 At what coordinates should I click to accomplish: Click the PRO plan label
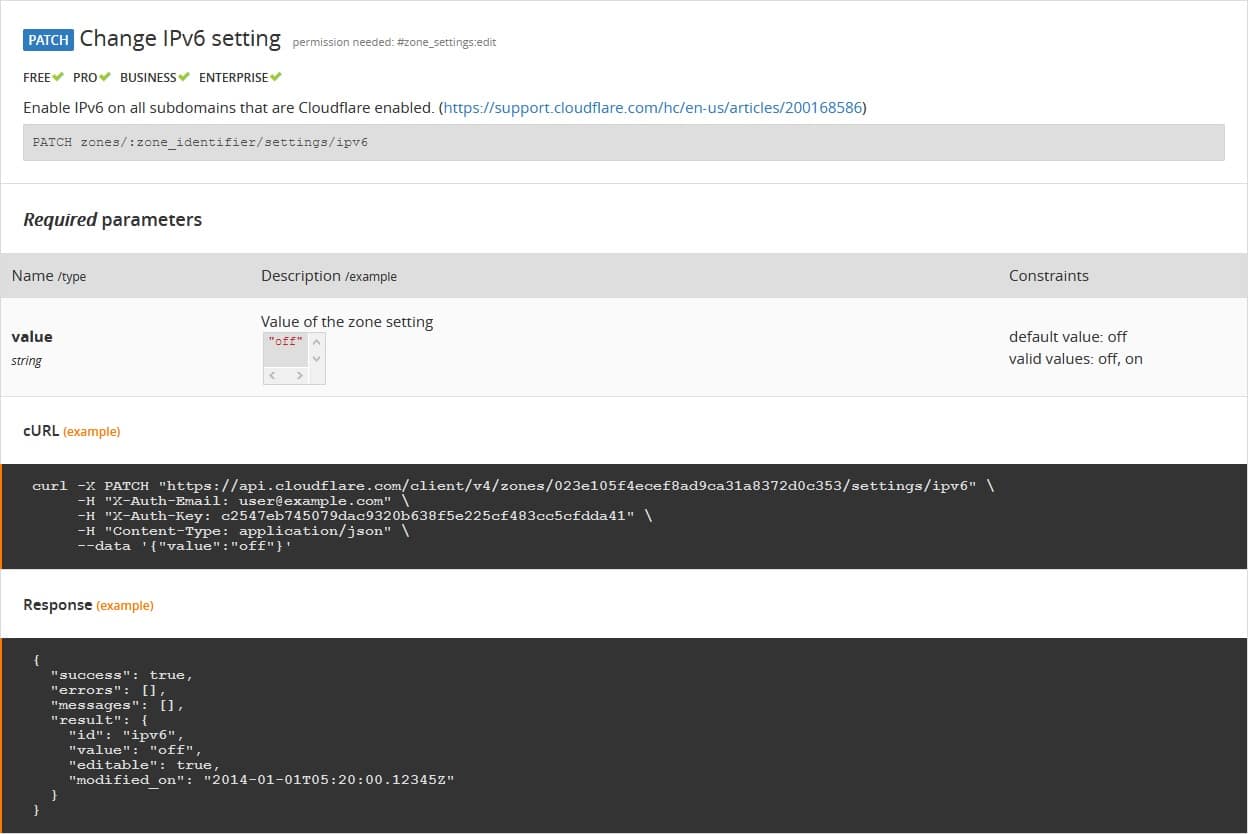click(x=85, y=77)
